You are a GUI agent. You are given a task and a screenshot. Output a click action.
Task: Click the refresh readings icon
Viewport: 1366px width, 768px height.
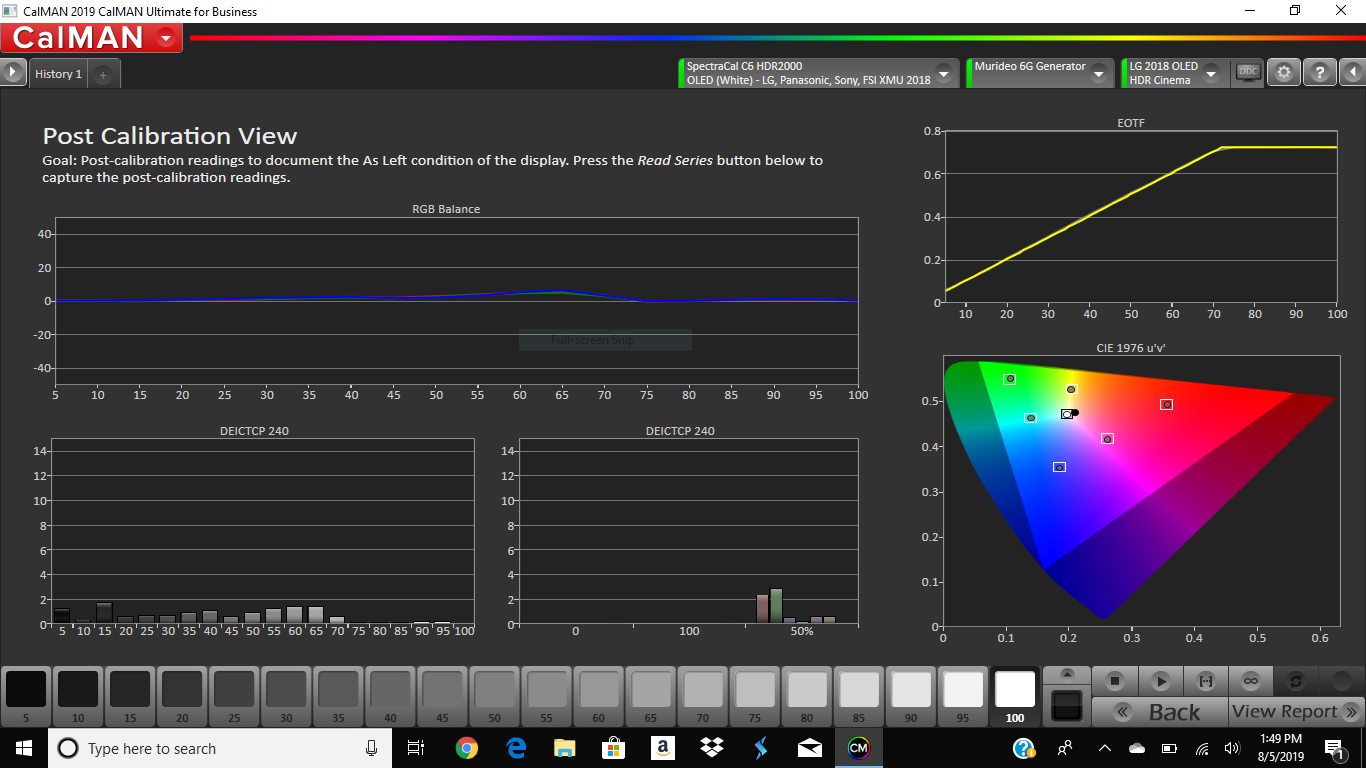pyautogui.click(x=1294, y=679)
